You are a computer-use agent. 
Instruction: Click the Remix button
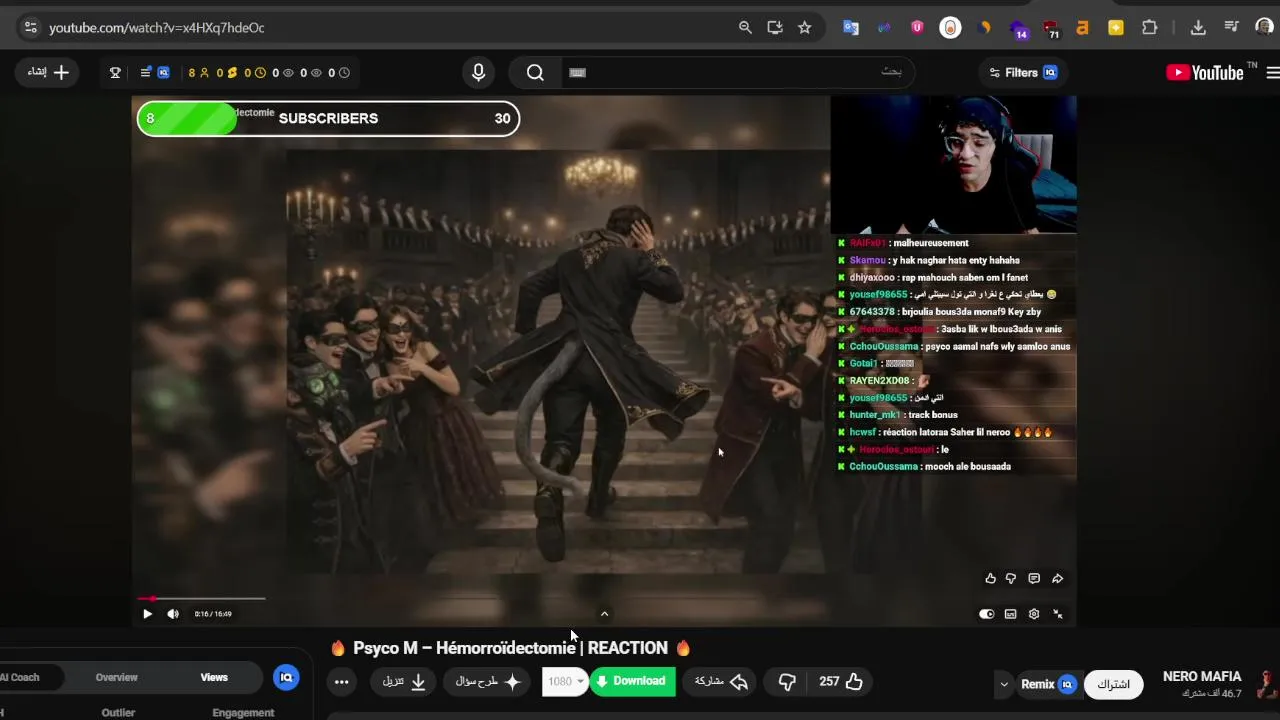click(x=1048, y=684)
